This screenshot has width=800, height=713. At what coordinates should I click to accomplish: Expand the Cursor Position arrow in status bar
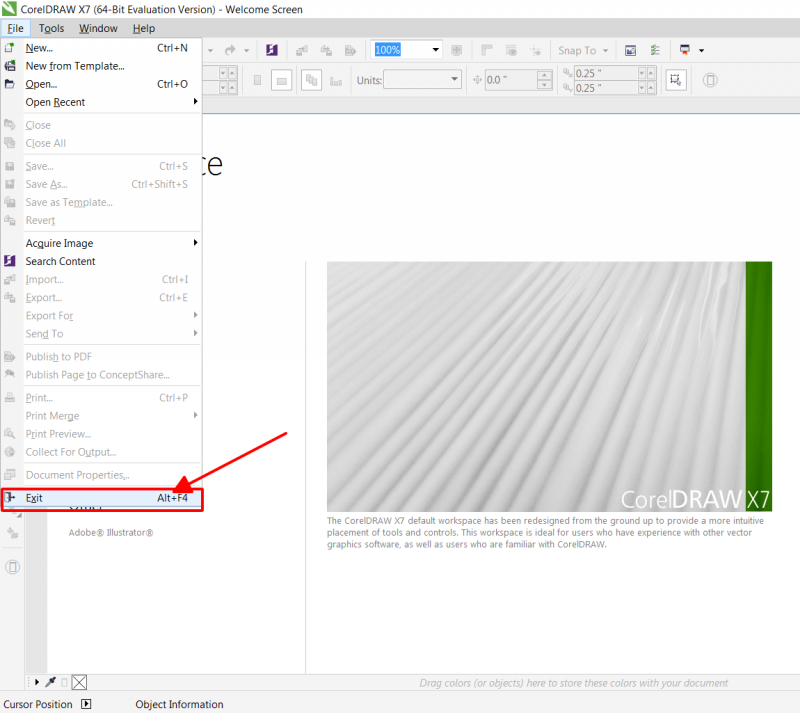click(86, 704)
